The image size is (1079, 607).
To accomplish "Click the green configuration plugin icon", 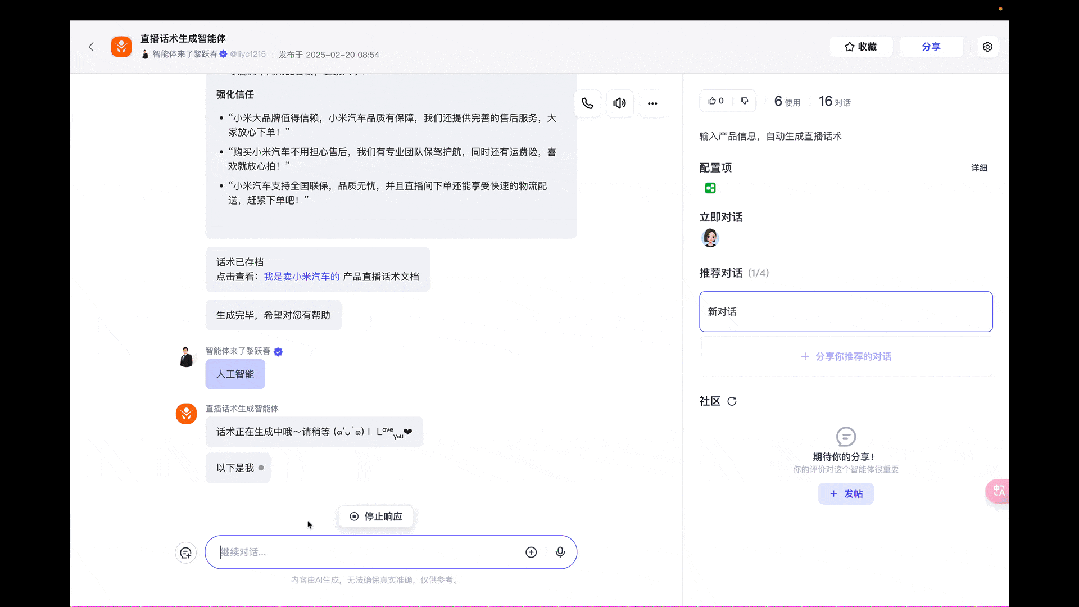I will 710,188.
